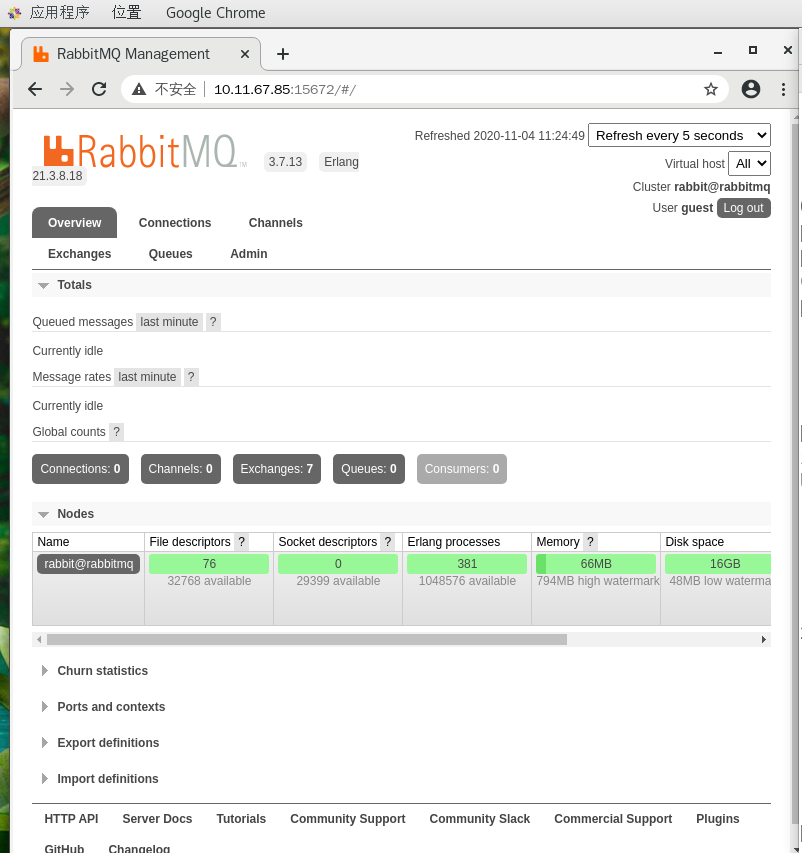Click the Queued messages help question mark
Image resolution: width=802 pixels, height=853 pixels.
tap(213, 322)
